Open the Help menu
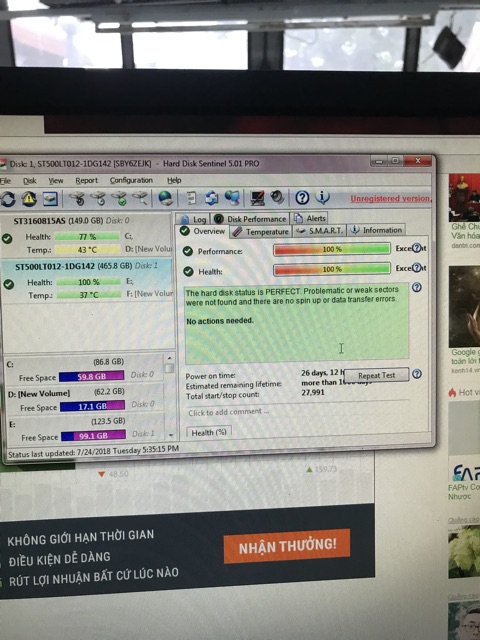 click(174, 180)
